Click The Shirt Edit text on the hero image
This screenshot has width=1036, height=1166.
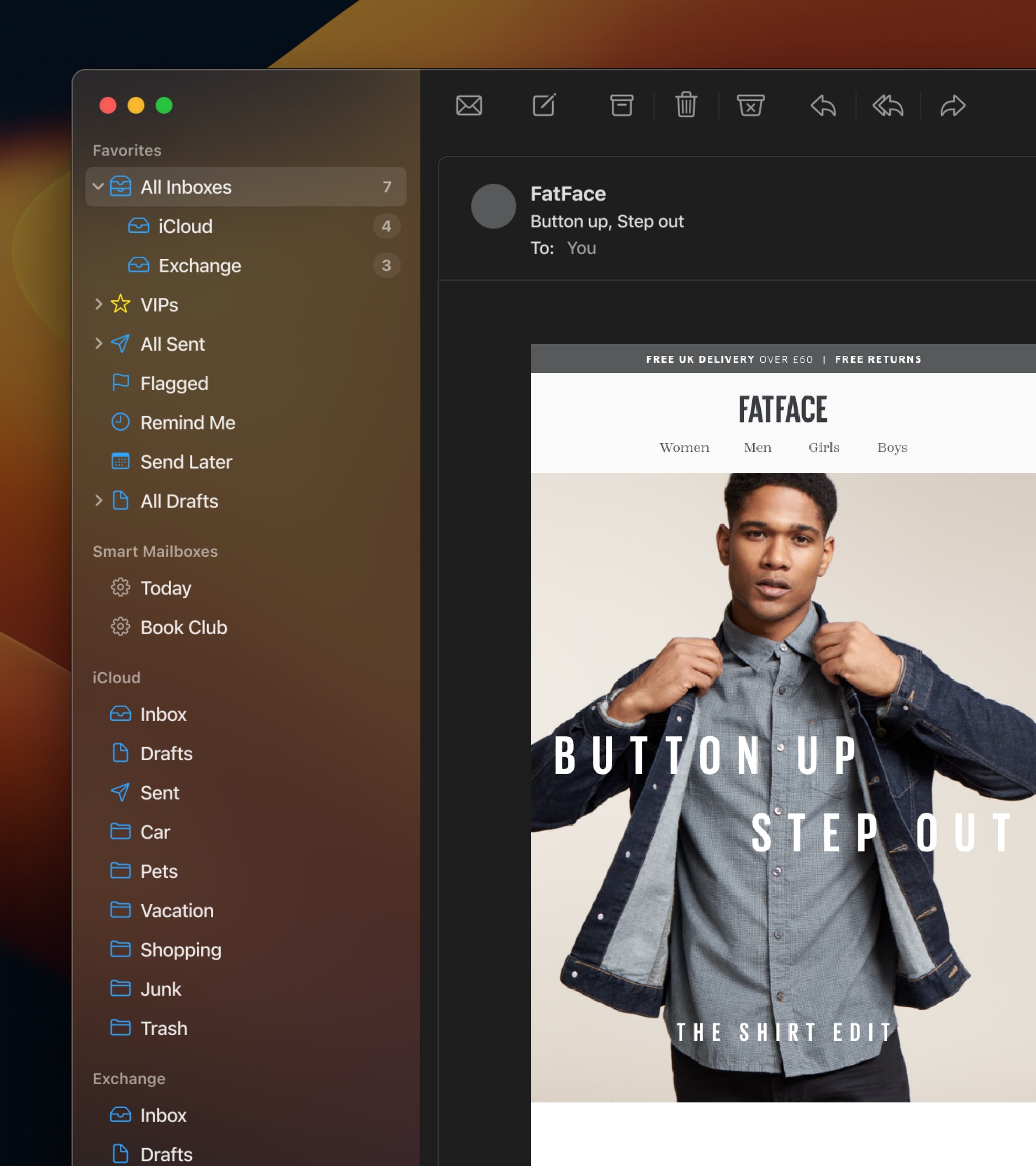[785, 1032]
